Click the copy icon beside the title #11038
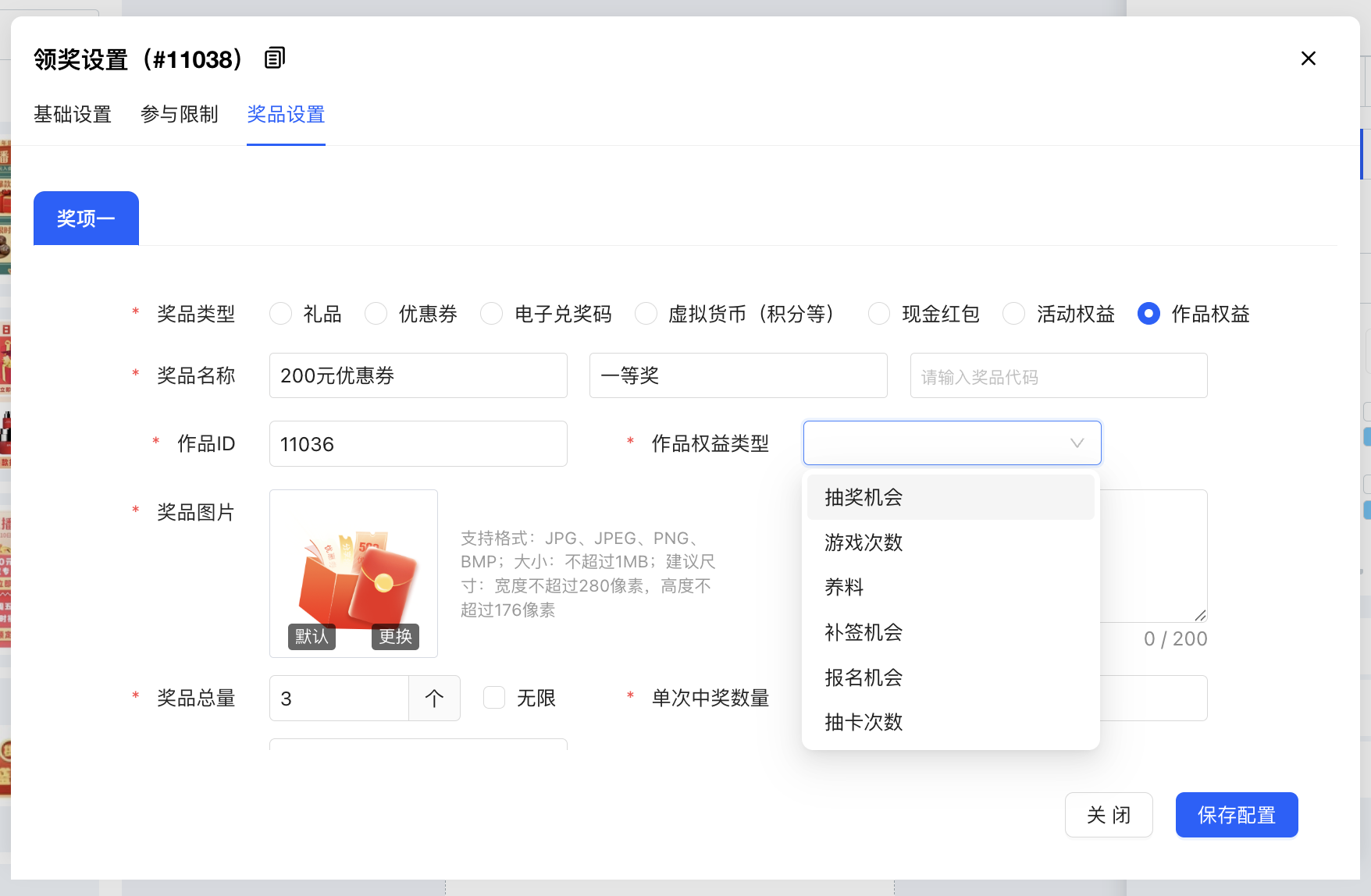Screen dimensions: 1371x896 tap(275, 58)
